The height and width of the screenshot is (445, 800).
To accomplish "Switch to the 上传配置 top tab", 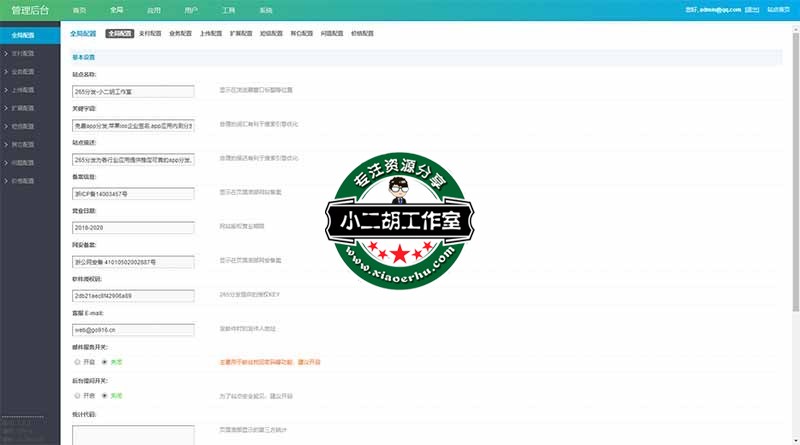I will point(211,33).
